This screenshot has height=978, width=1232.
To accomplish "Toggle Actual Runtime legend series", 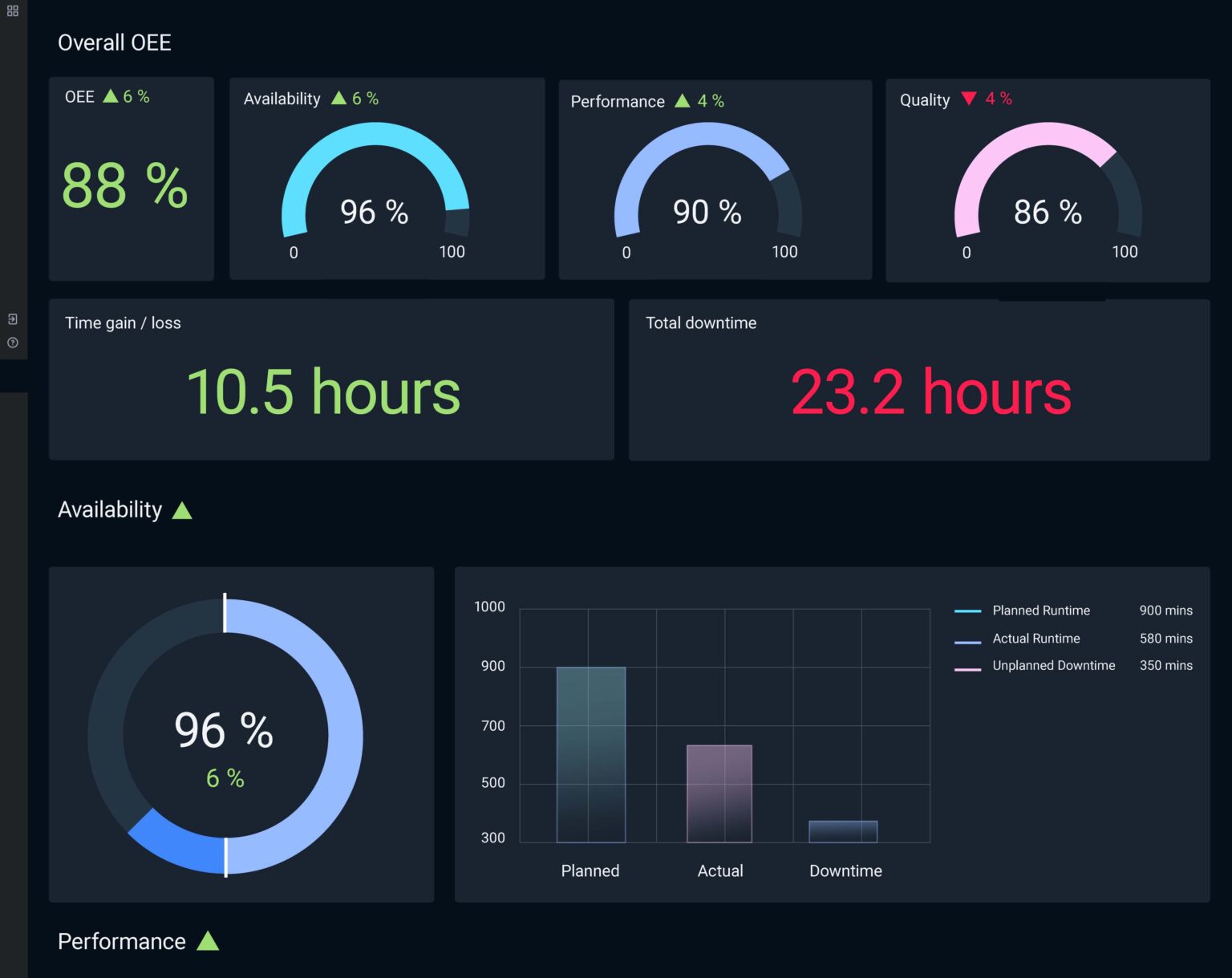I will coord(1035,639).
